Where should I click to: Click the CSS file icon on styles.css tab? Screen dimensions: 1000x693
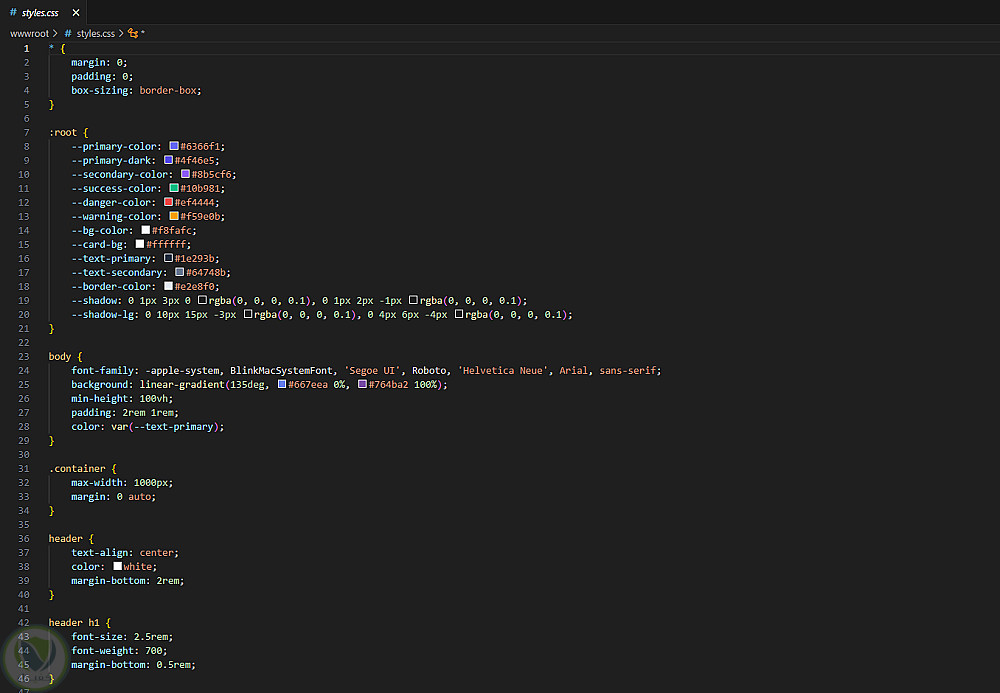13,13
